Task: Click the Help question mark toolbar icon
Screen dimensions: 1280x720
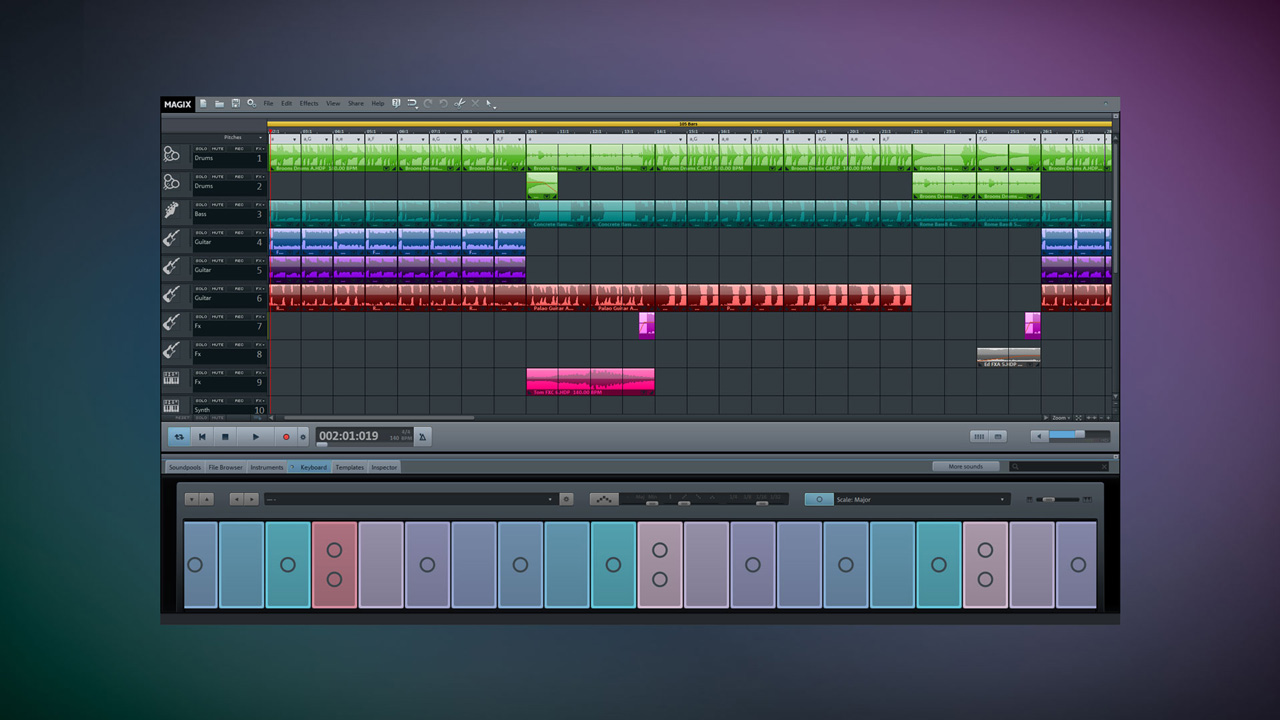Action: [x=396, y=103]
